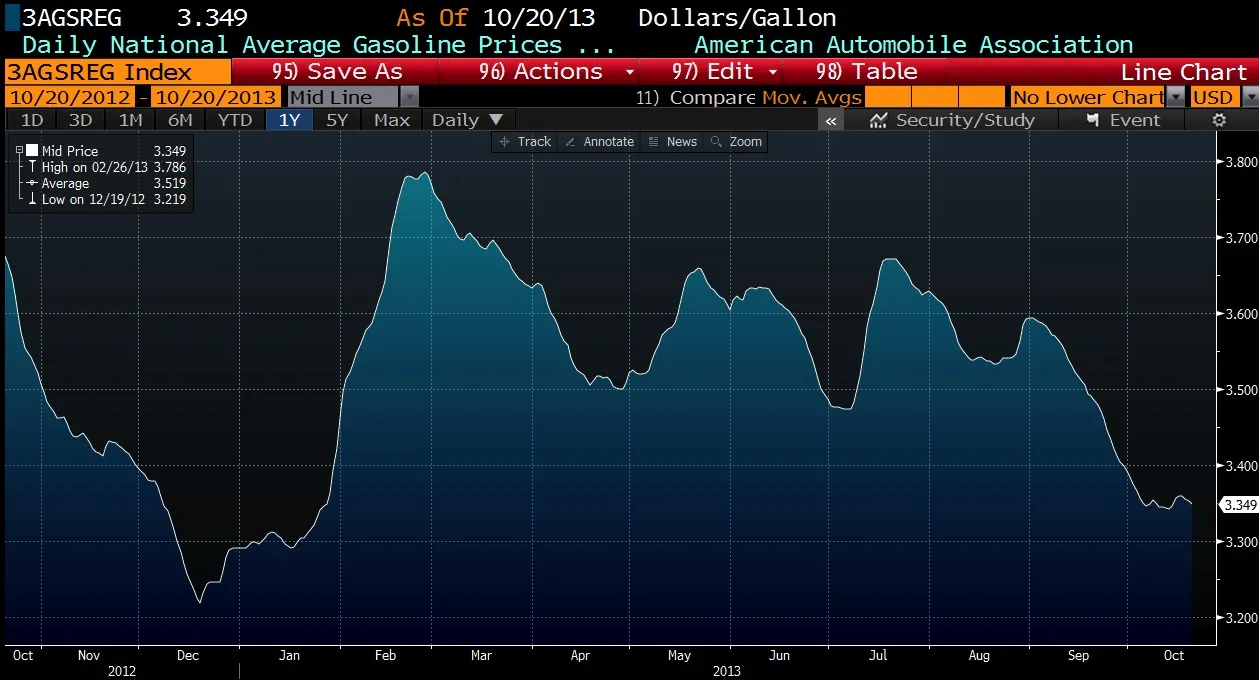Open chart settings gear
Viewport: 1259px width, 680px height.
pos(1219,120)
